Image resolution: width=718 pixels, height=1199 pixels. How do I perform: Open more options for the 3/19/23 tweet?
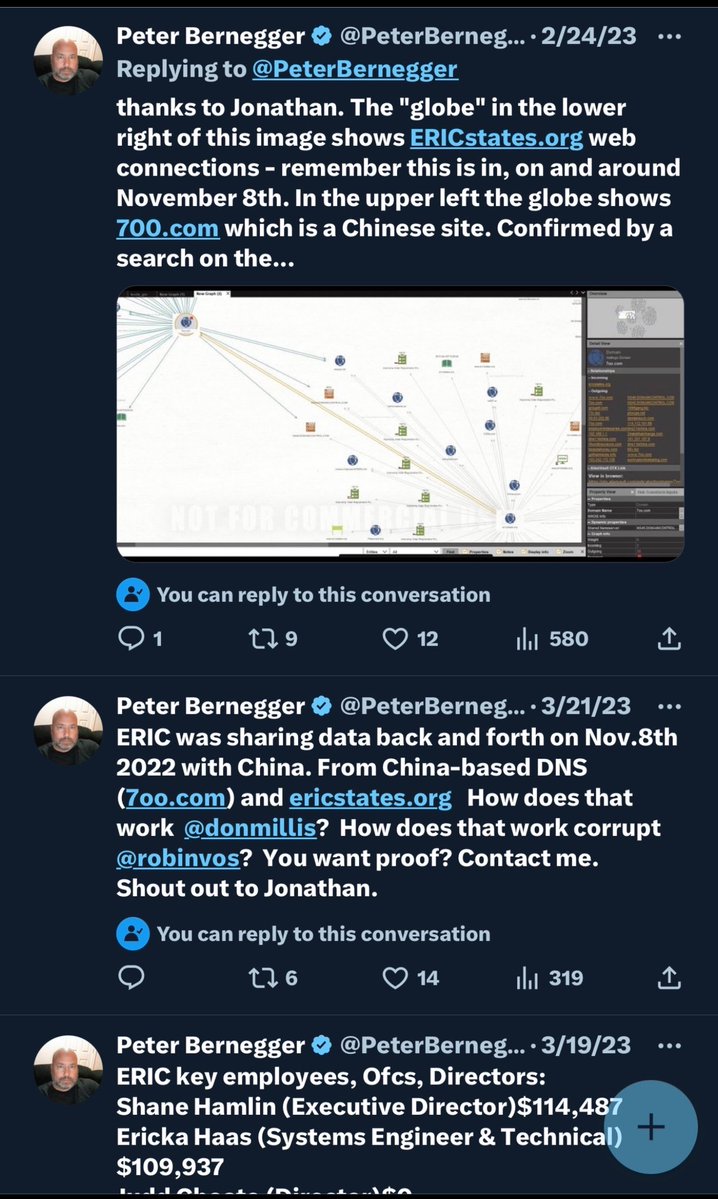coord(667,1045)
